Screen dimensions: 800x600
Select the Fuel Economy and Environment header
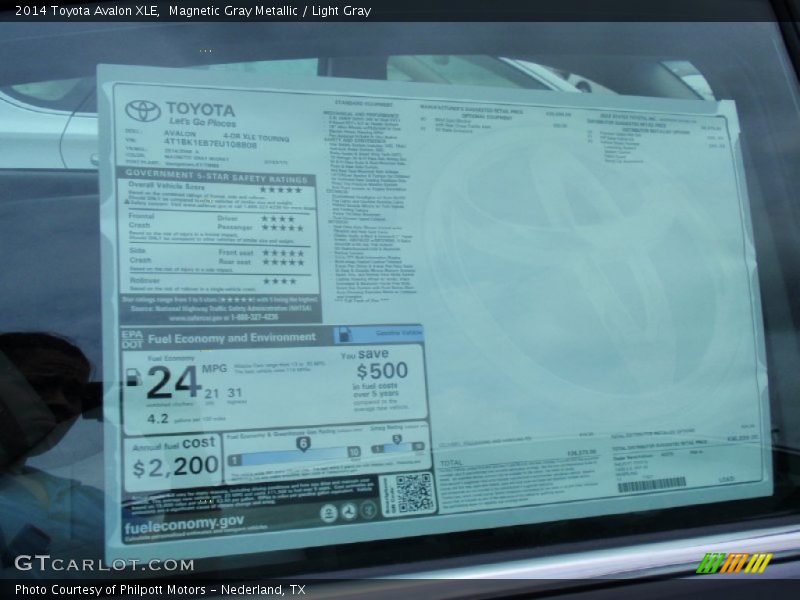click(232, 336)
